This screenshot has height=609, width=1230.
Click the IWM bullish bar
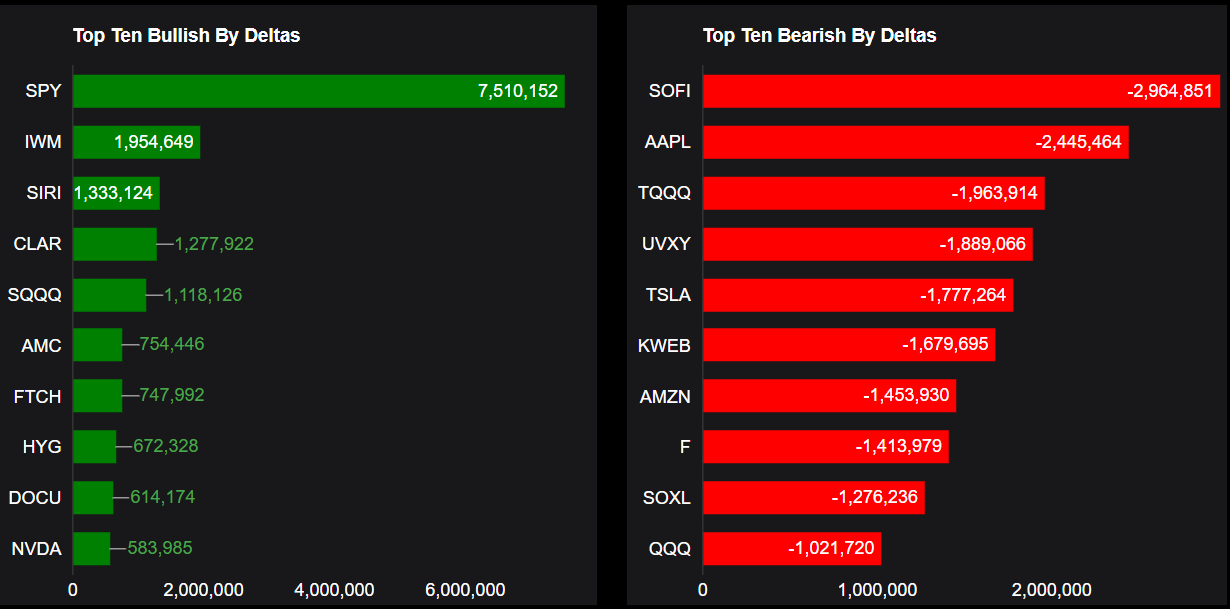[x=136, y=142]
